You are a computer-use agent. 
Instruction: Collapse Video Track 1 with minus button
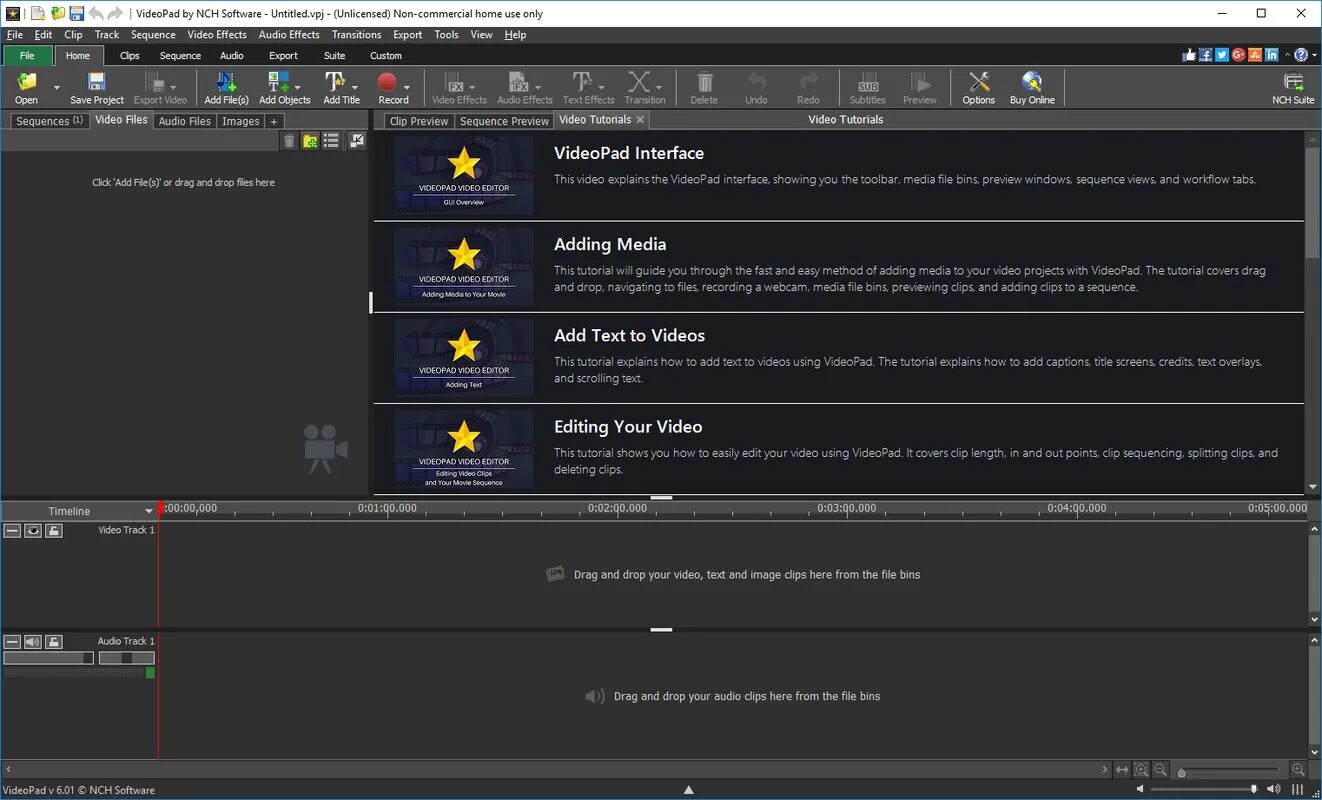(x=12, y=530)
